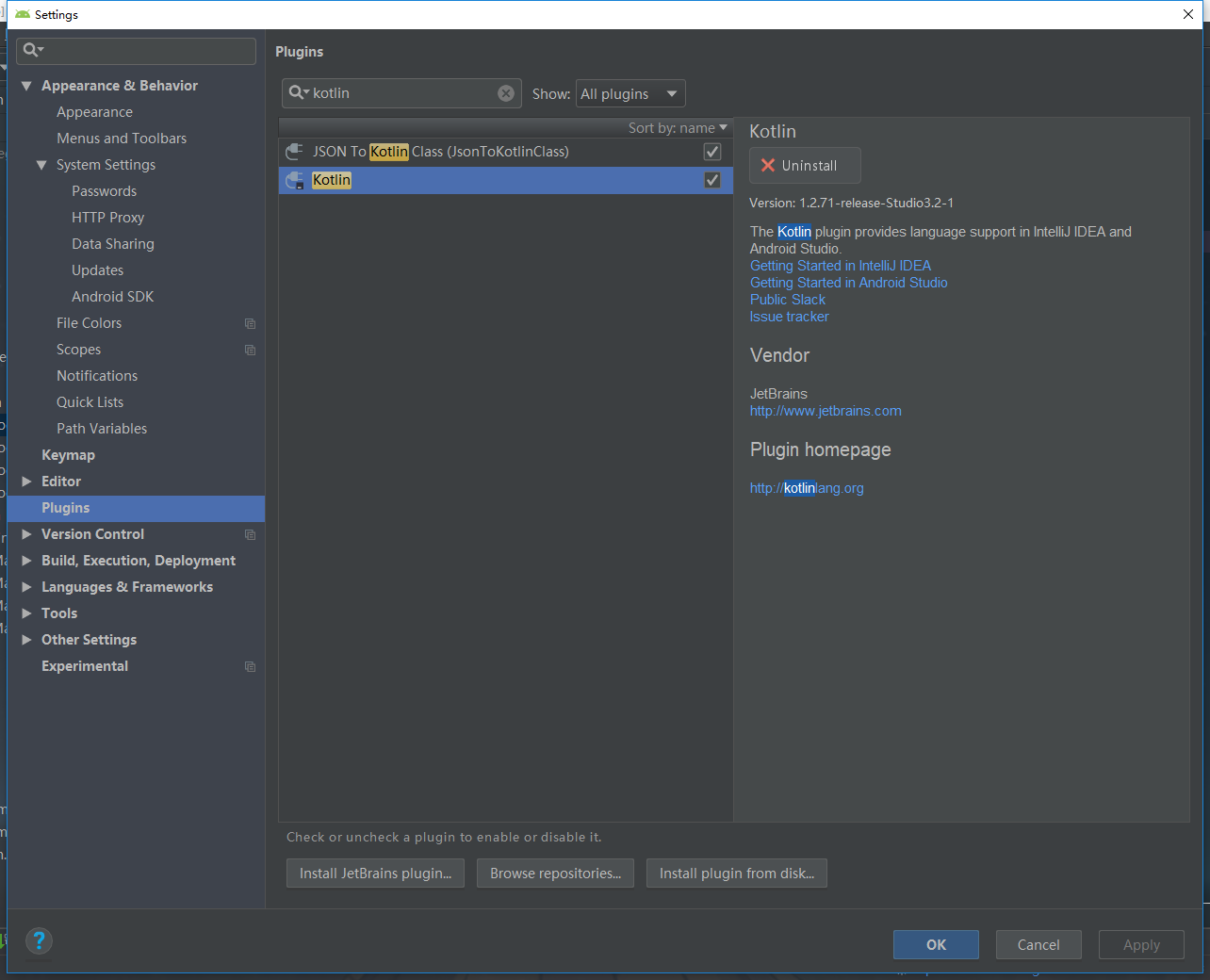Viewport: 1210px width, 980px height.
Task: Open Notifications settings
Action: tap(97, 376)
